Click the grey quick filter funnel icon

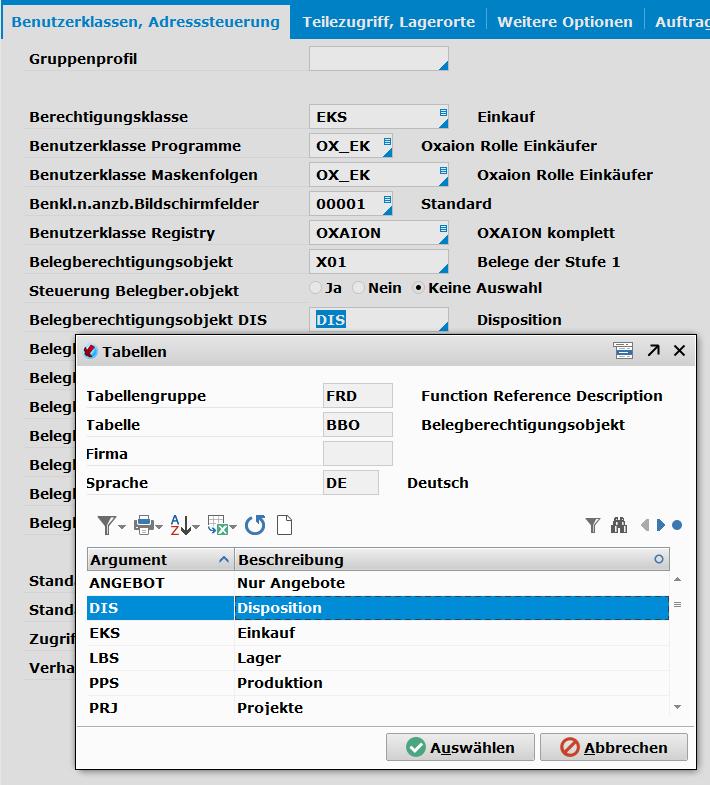(592, 525)
